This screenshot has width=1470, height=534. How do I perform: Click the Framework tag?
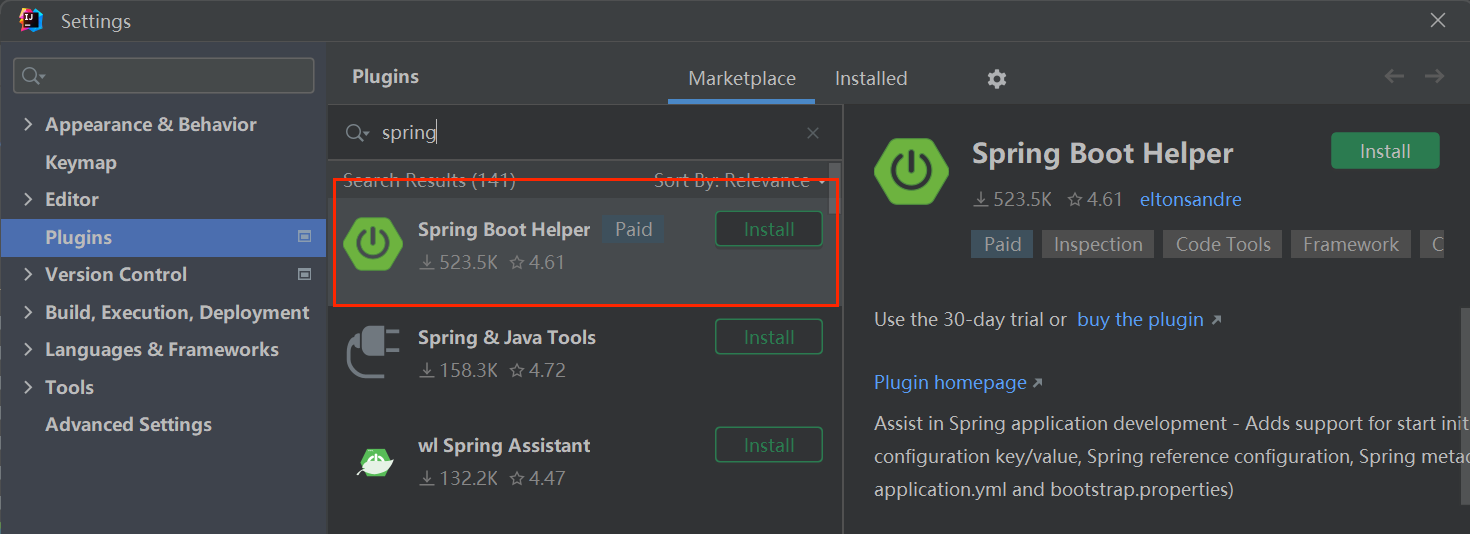pos(1351,245)
